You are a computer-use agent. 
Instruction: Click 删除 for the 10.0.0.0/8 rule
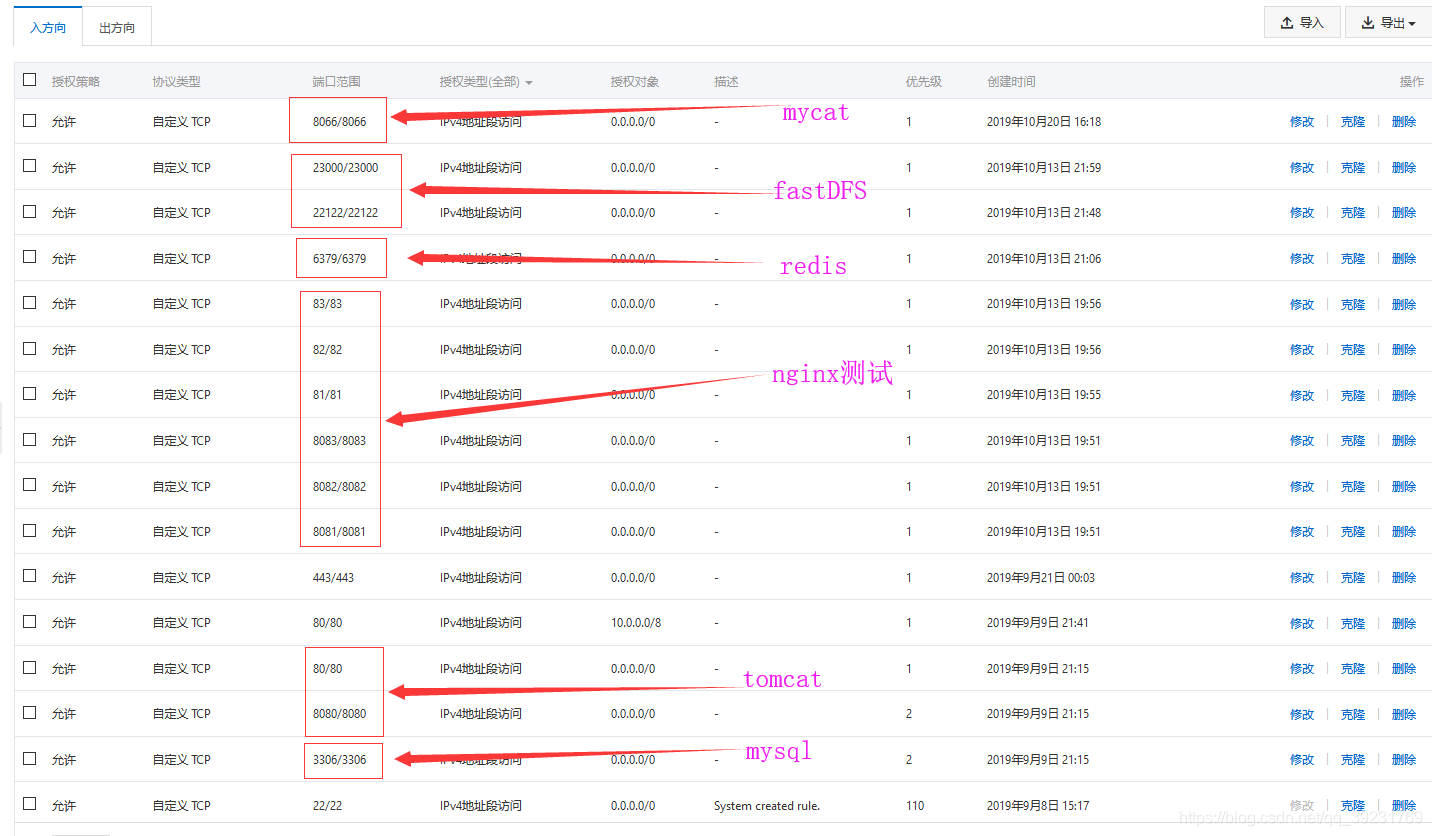[x=1404, y=623]
